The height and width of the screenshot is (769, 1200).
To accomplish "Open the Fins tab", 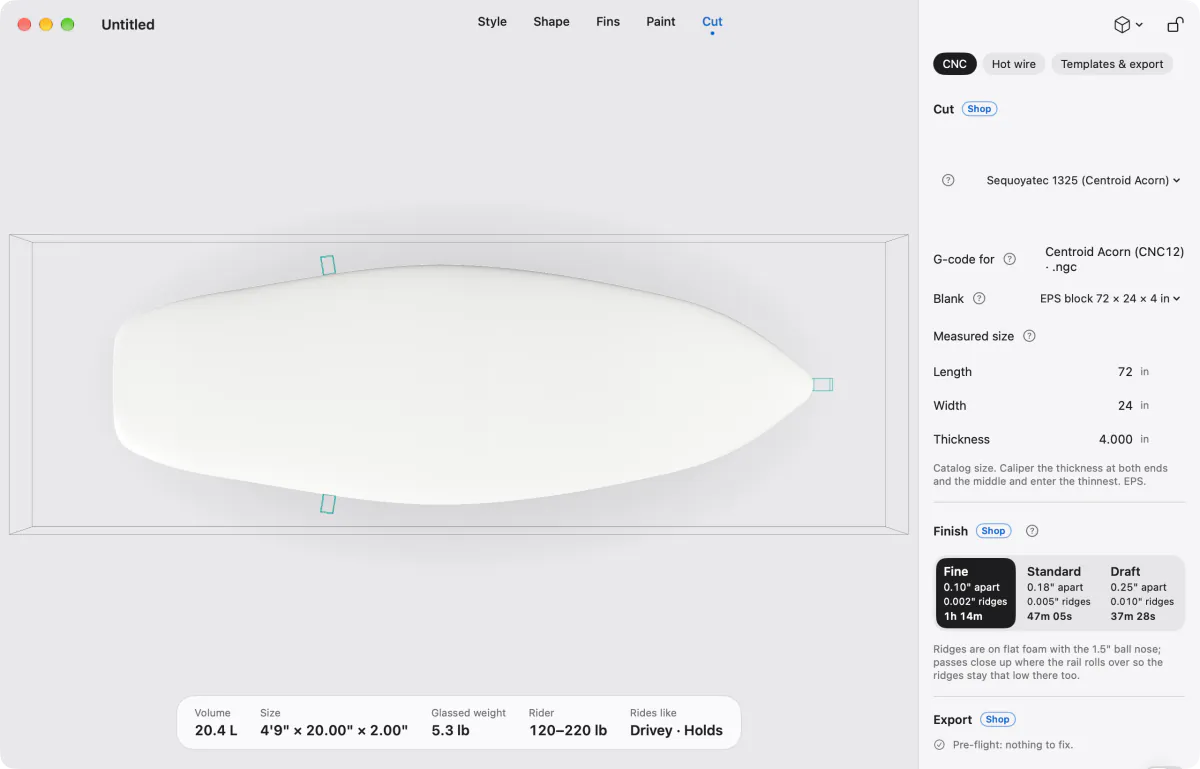I will point(608,21).
